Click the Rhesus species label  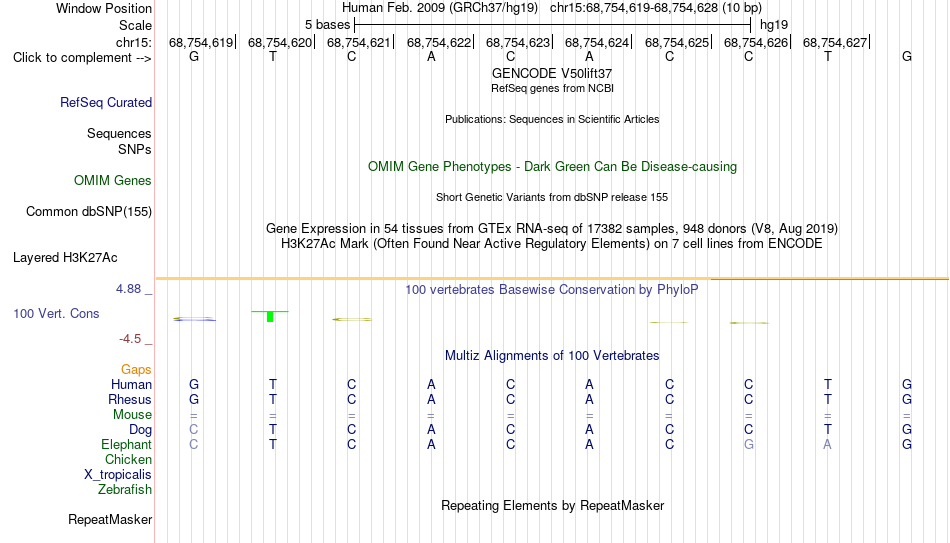click(x=130, y=399)
